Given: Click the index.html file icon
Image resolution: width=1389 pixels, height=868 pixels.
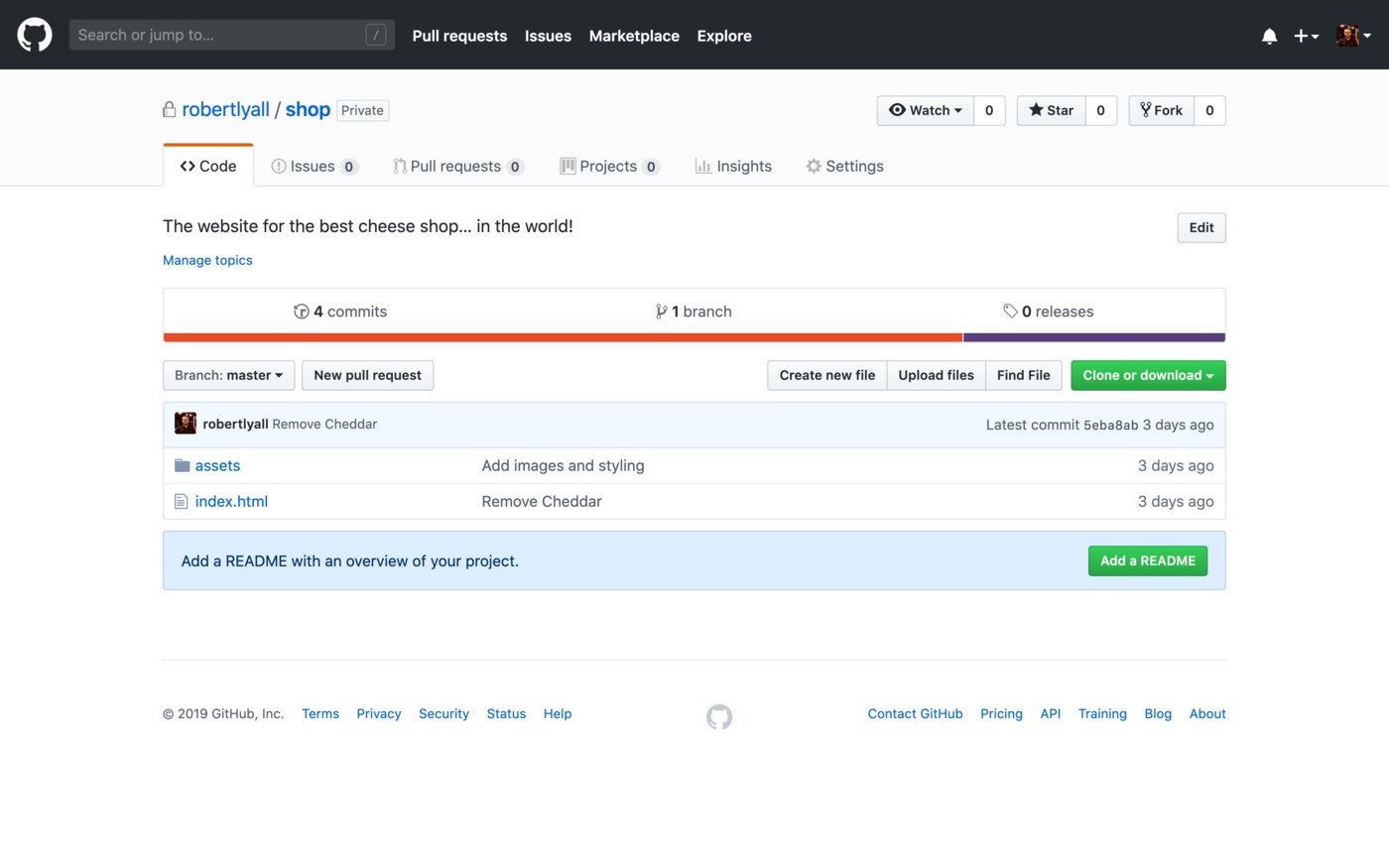Looking at the screenshot, I should pos(181,501).
